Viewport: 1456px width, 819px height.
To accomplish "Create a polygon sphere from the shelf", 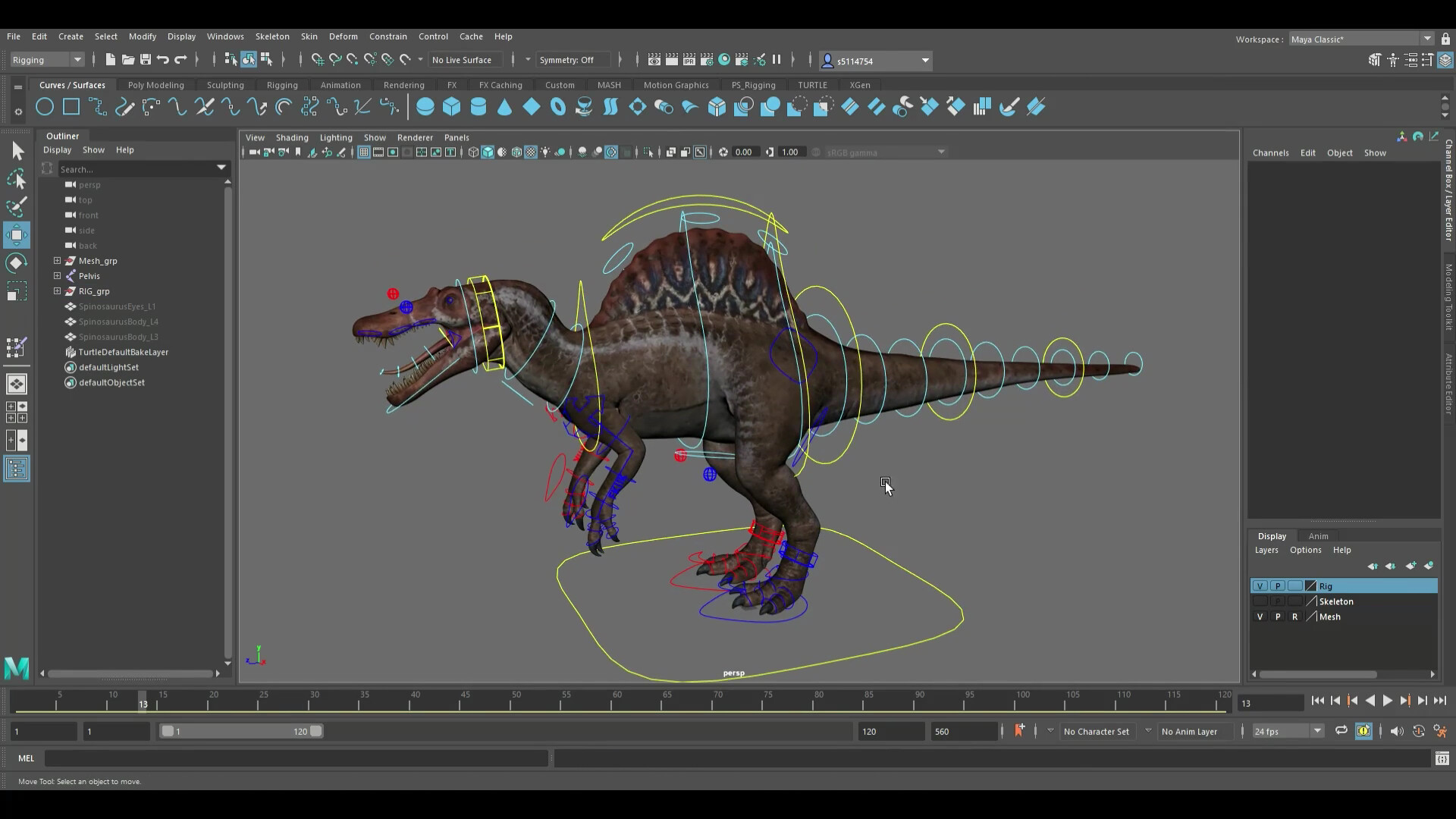I will point(425,107).
